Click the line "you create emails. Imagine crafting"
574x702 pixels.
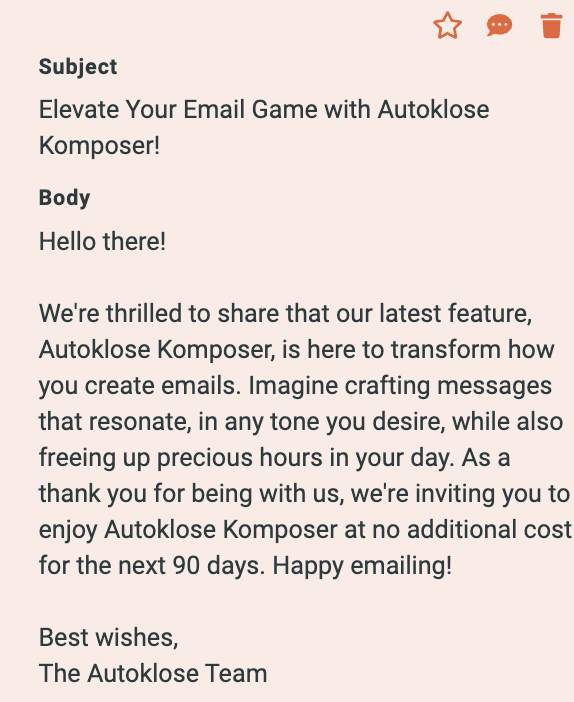tap(296, 386)
